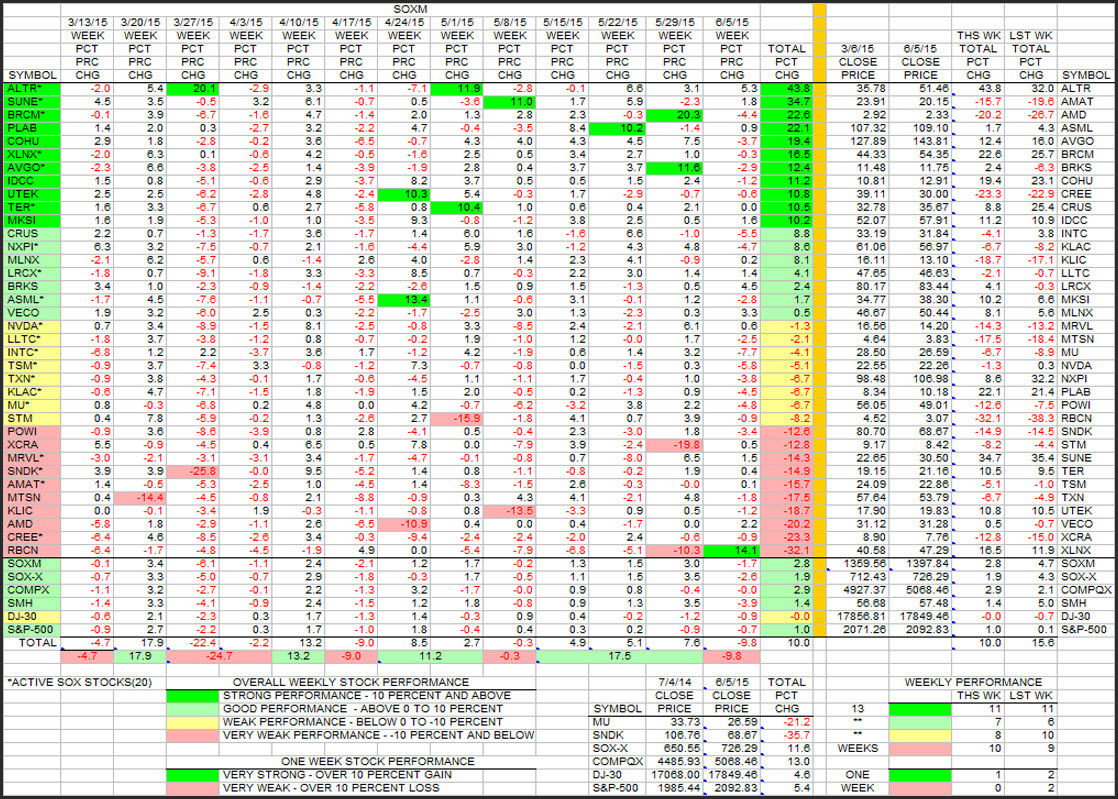Select the *ACTIVE SOX STOCKS(20) note
1118x799 pixels.
[79, 683]
